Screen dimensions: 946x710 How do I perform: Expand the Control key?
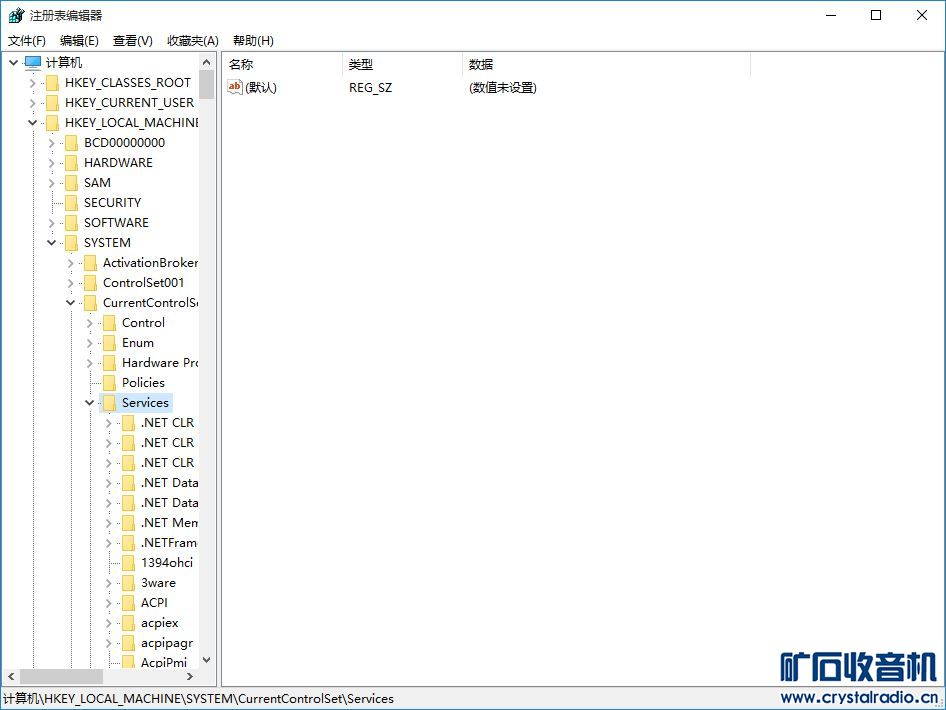click(89, 323)
